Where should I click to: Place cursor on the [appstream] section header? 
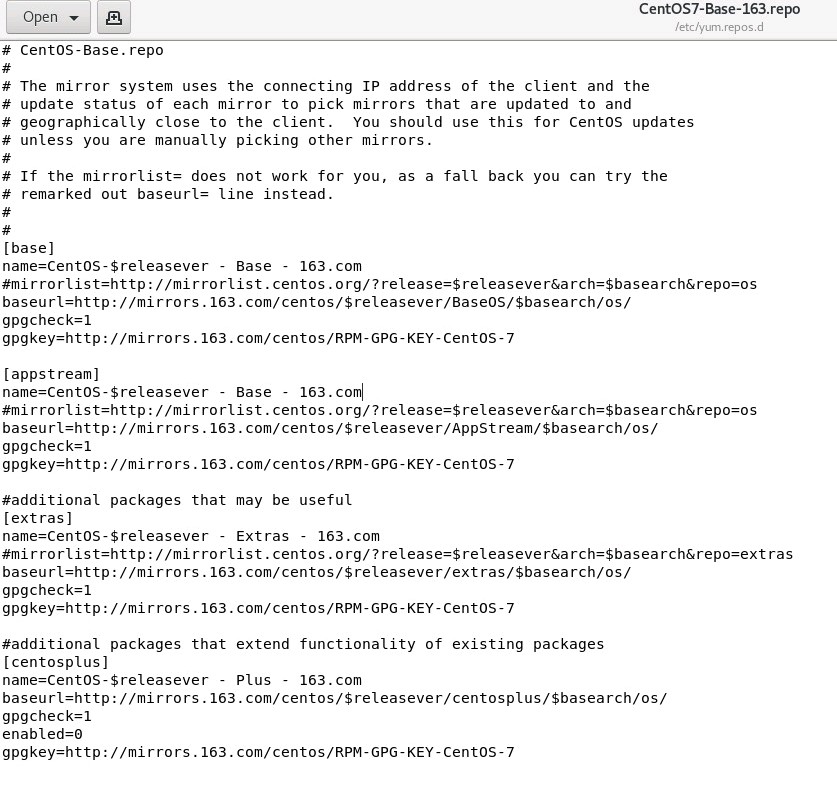[51, 374]
